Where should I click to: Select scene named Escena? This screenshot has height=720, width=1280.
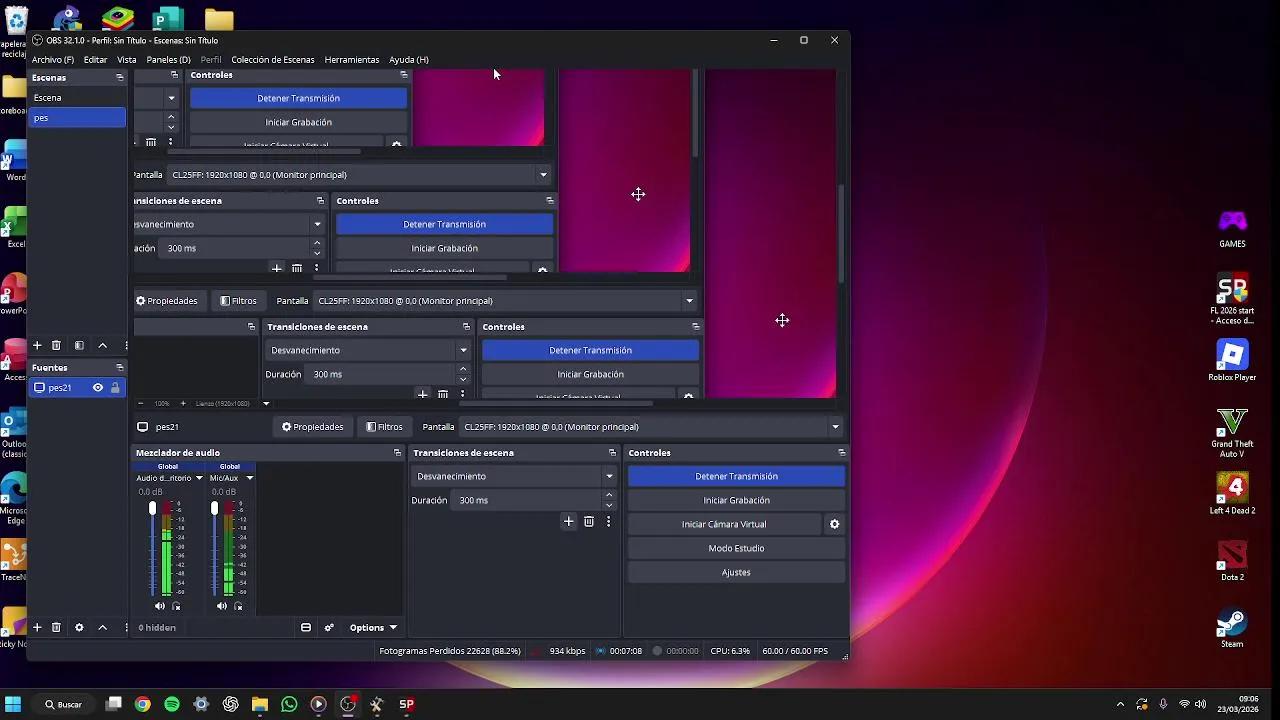[x=77, y=97]
